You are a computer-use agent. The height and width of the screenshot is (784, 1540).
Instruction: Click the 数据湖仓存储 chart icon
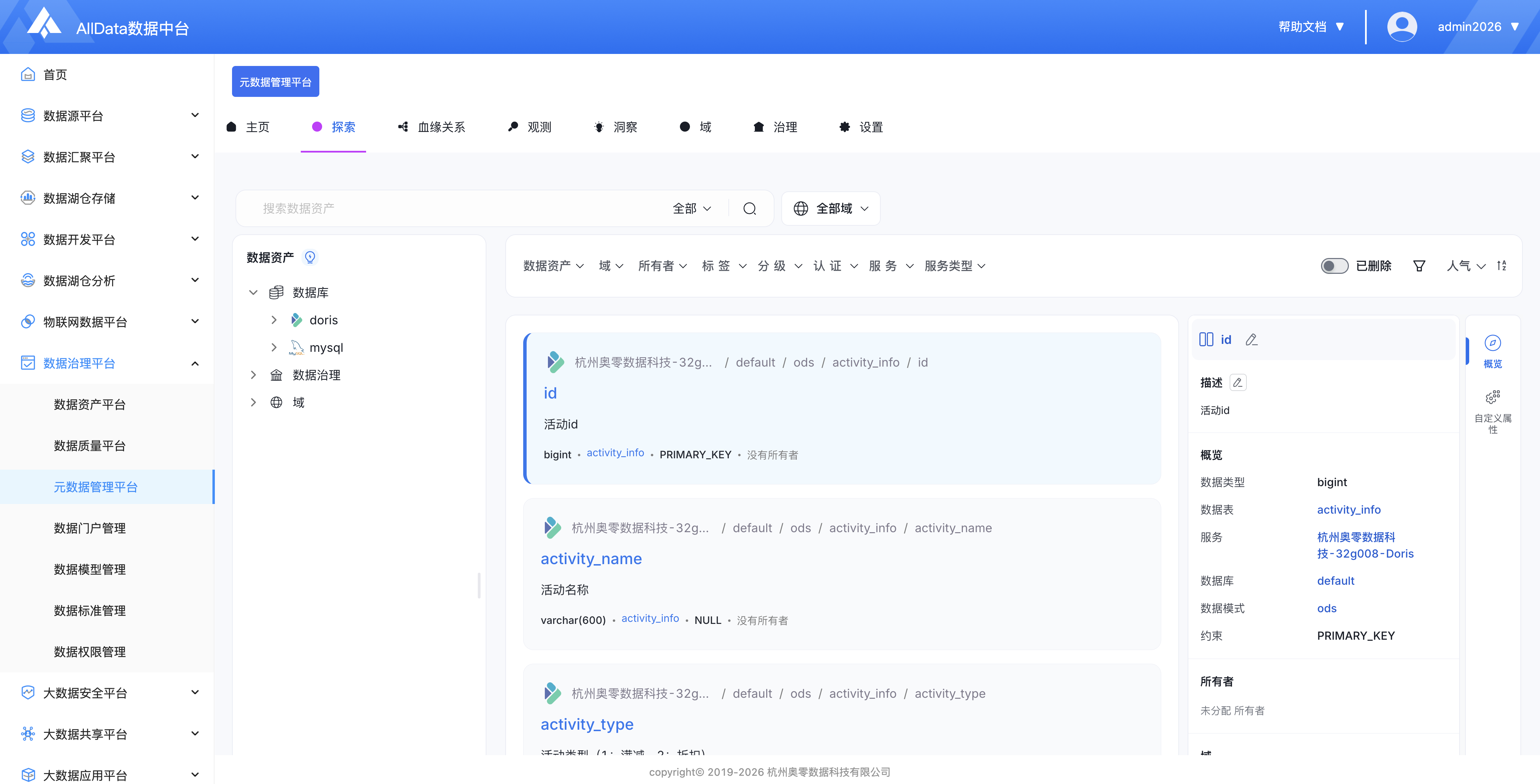pyautogui.click(x=27, y=198)
